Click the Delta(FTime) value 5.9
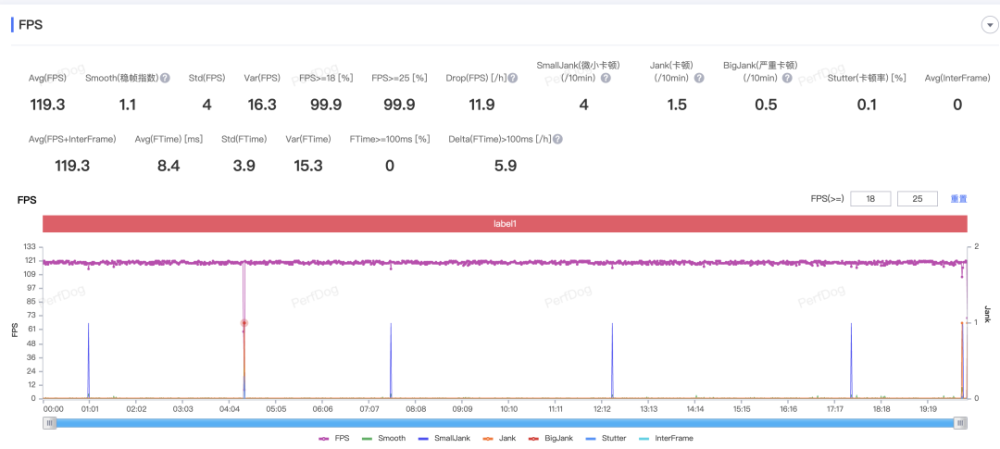Screen dimensions: 1000x449 point(504,166)
